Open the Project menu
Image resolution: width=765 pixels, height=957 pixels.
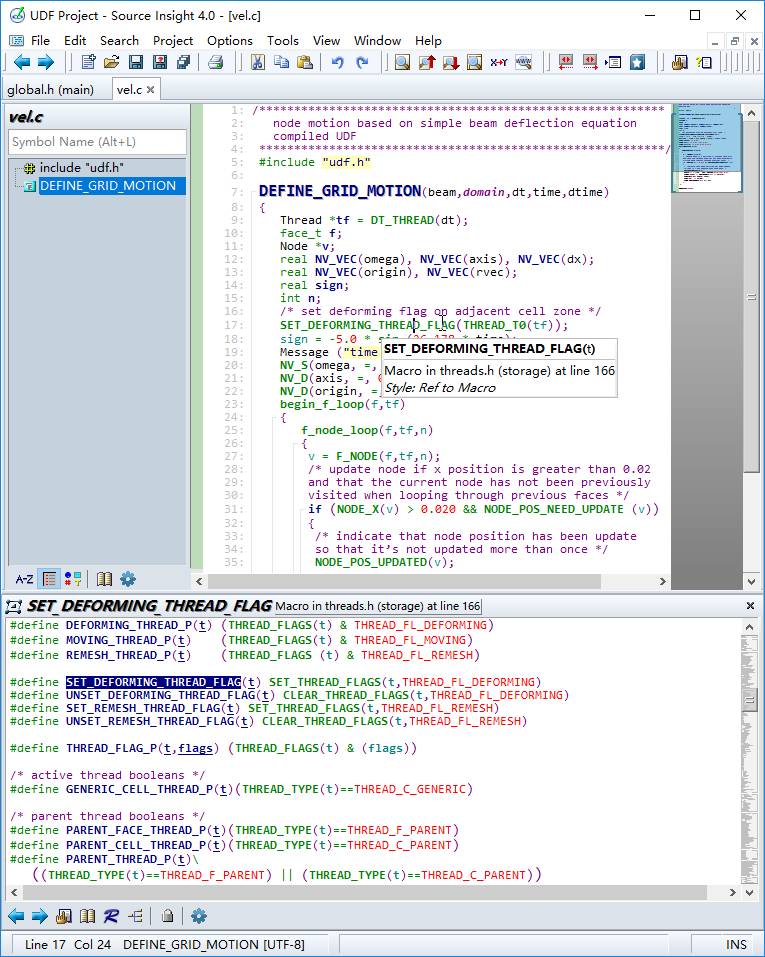coord(172,40)
